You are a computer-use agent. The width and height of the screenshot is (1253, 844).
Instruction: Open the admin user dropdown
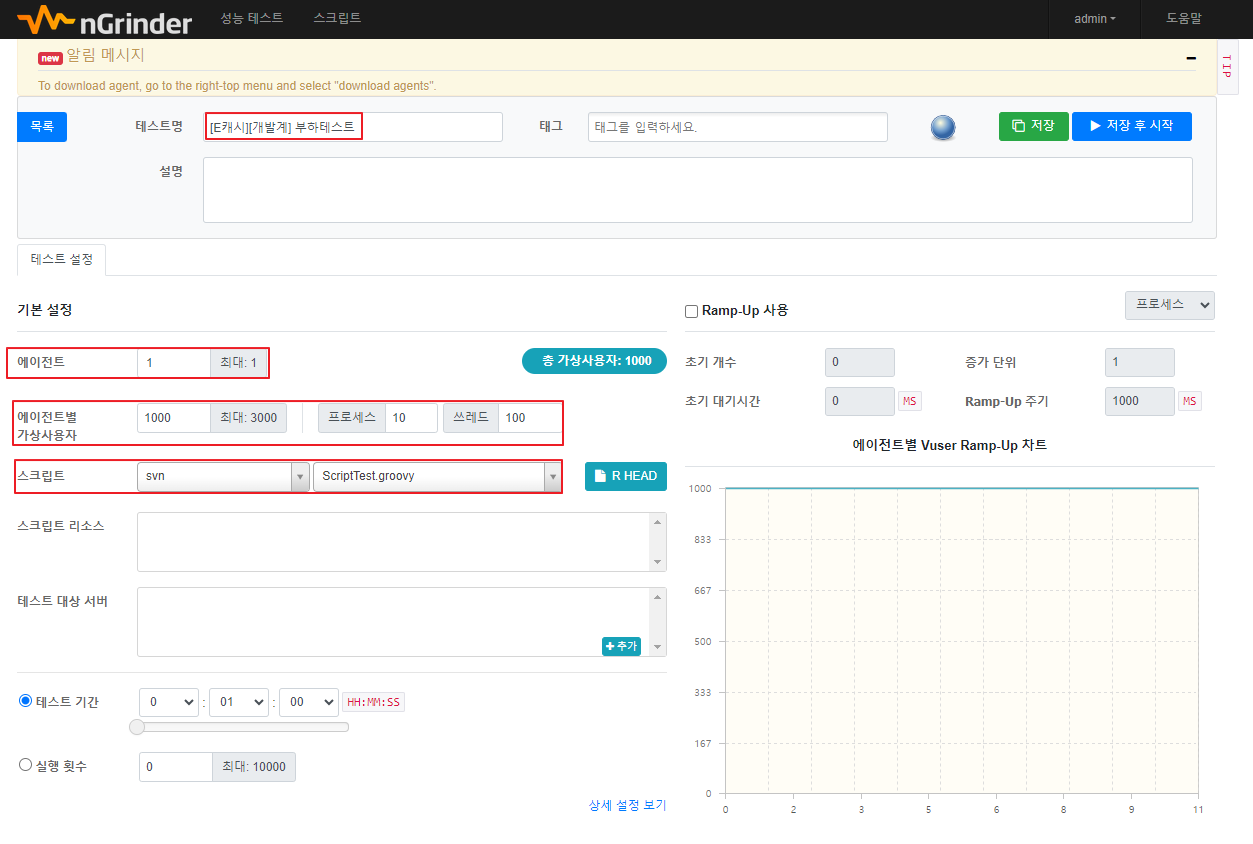coord(1094,18)
